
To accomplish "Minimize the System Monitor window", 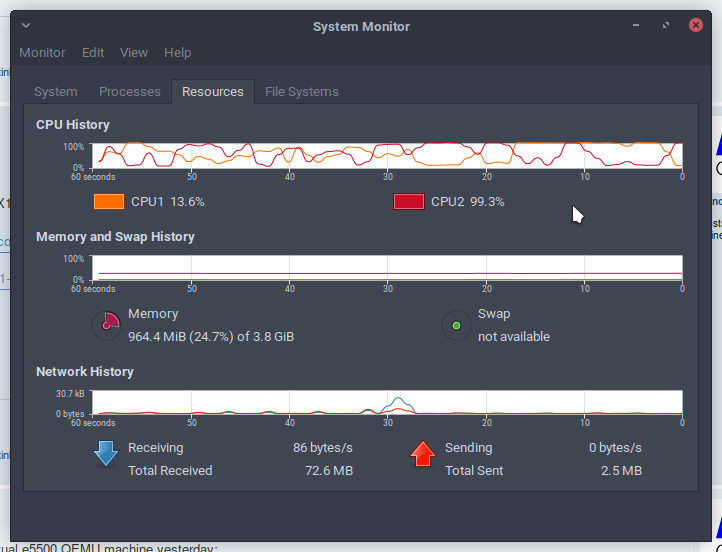I will point(637,26).
